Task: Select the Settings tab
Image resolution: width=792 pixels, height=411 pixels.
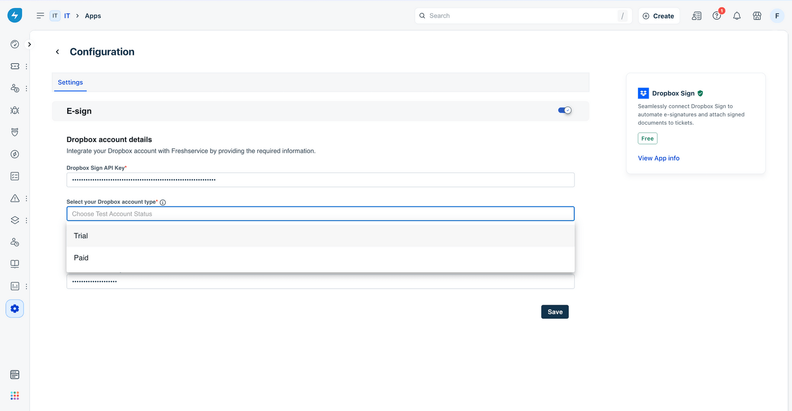Action: pyautogui.click(x=70, y=82)
